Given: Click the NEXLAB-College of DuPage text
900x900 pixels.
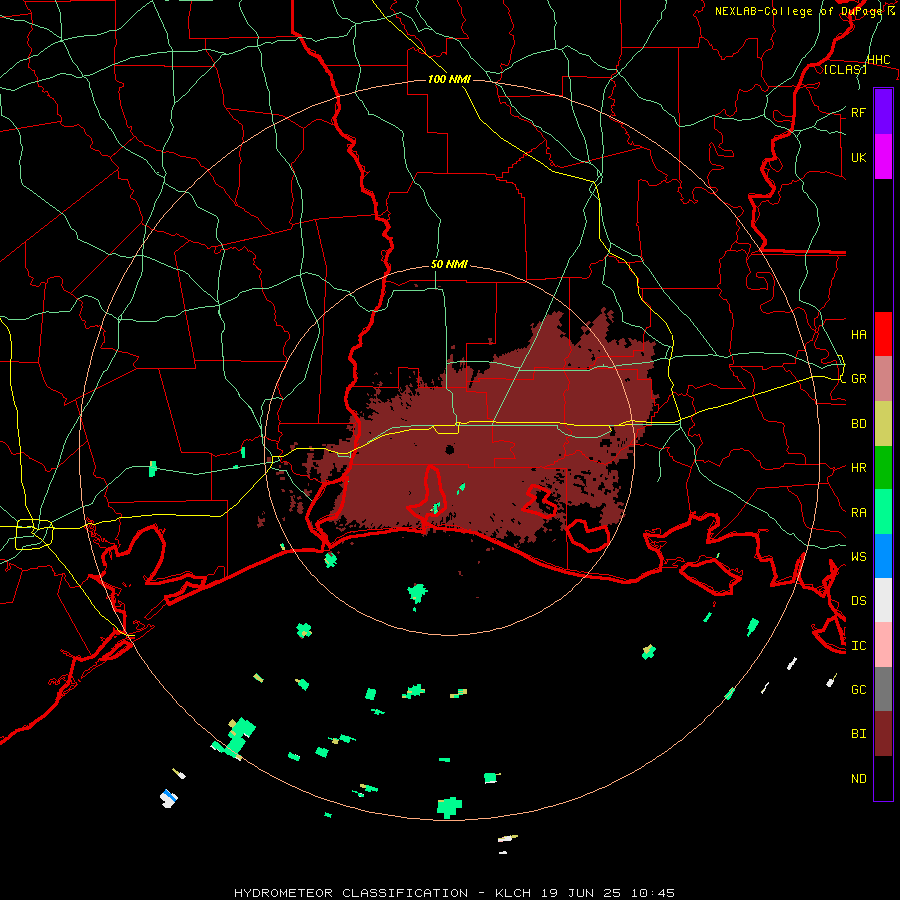Looking at the screenshot, I should 798,11.
